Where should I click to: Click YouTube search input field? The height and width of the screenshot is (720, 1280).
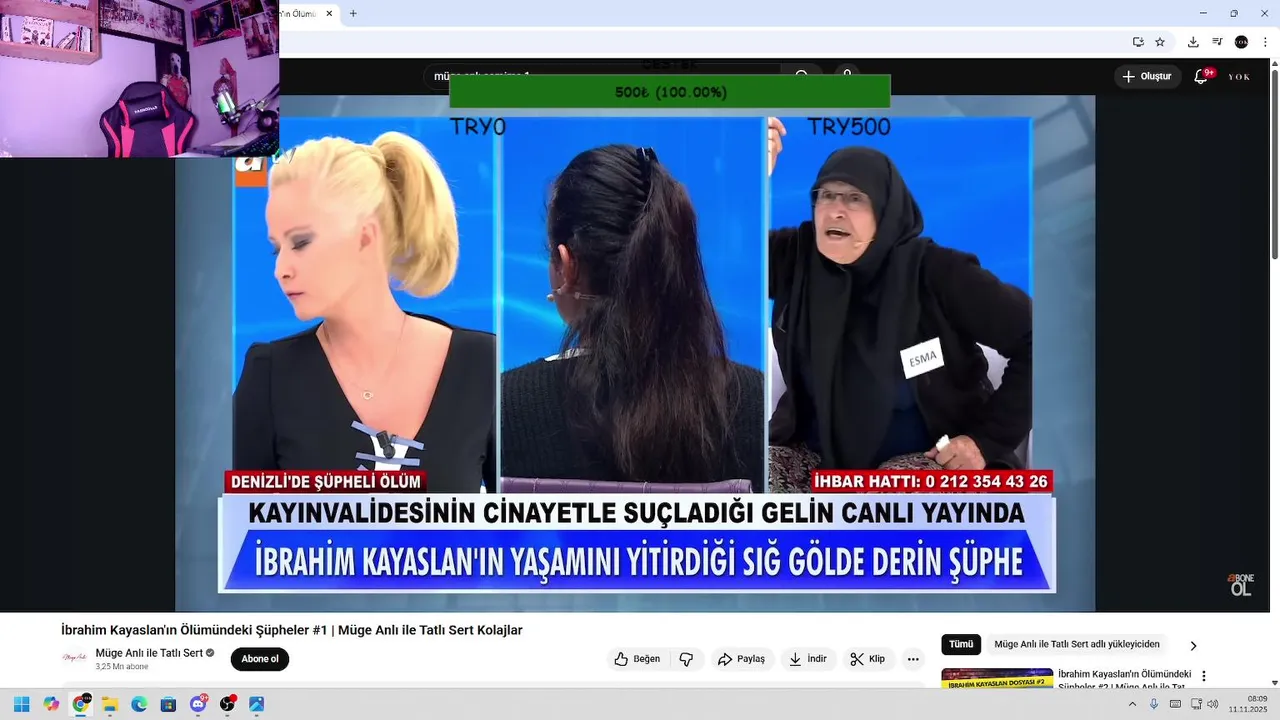(605, 76)
